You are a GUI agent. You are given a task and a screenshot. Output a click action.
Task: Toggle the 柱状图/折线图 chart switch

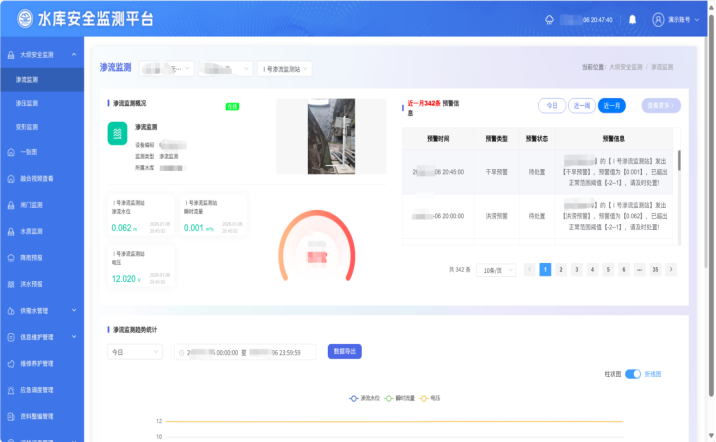coord(632,374)
